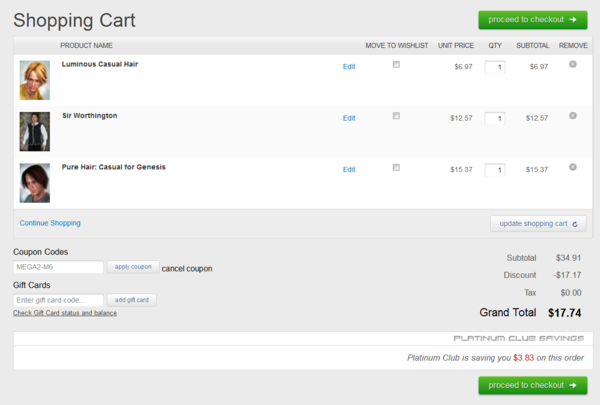Open Check Gift Card status and balance

point(65,313)
